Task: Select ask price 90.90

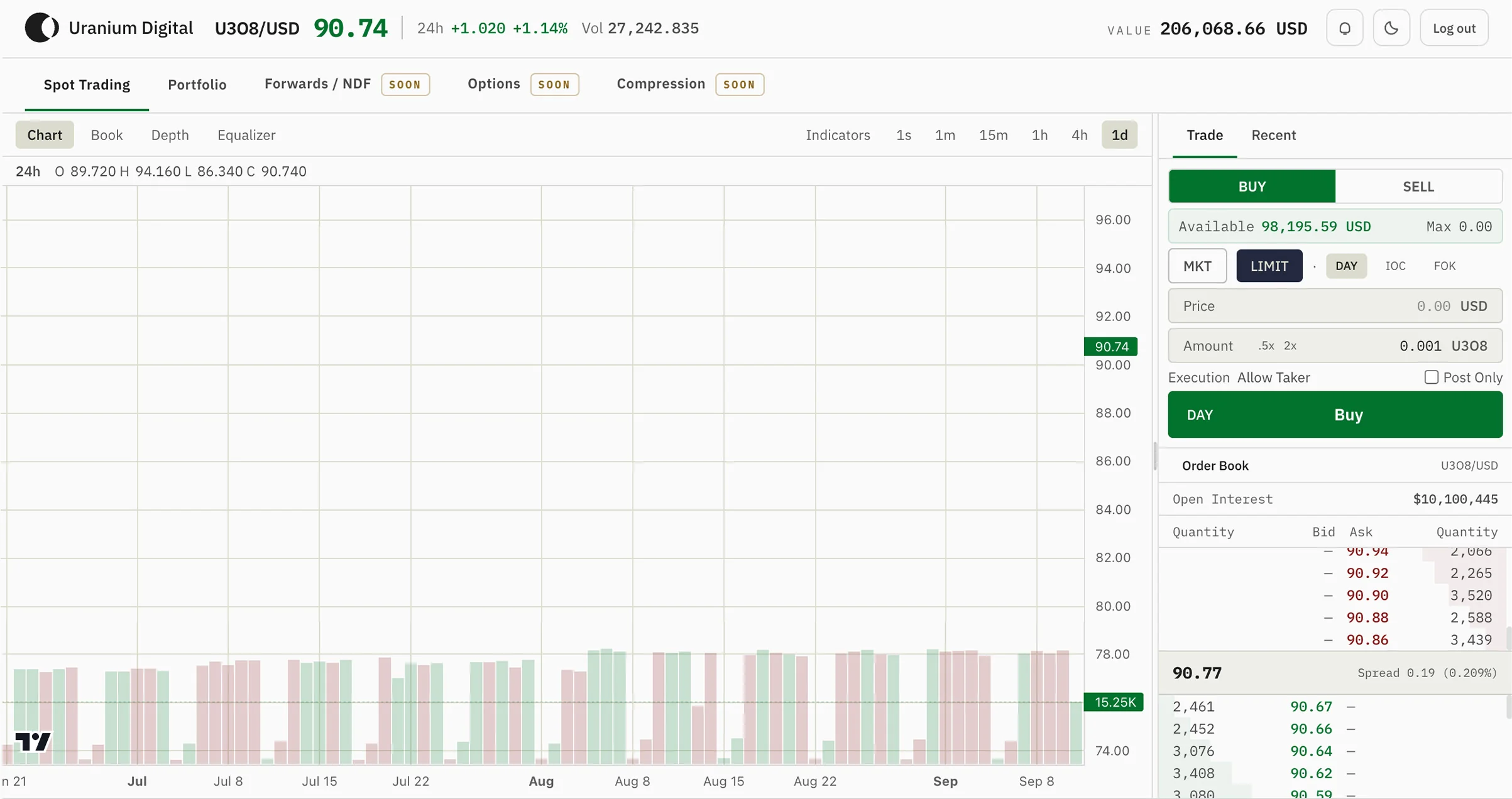Action: point(1367,595)
